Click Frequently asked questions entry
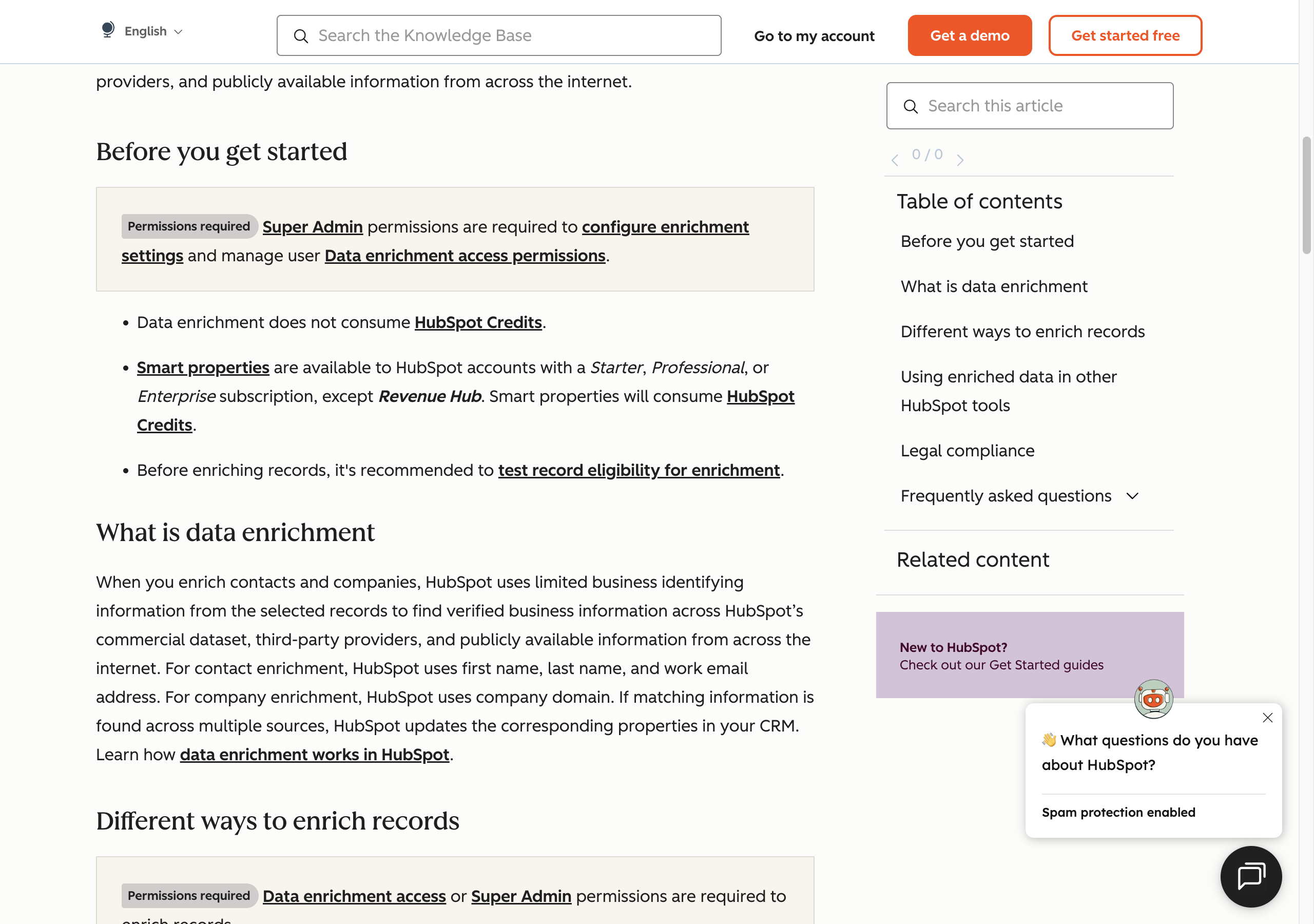Image resolution: width=1314 pixels, height=924 pixels. (x=1006, y=496)
